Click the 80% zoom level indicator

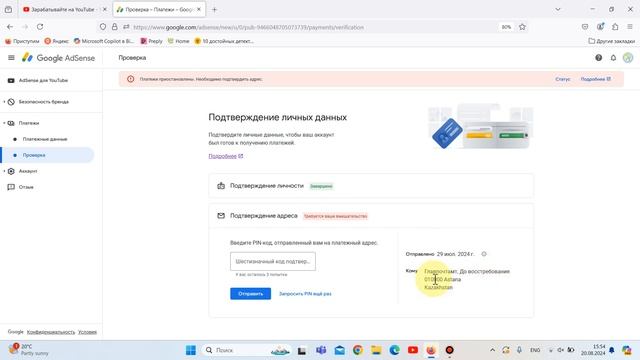tap(506, 27)
